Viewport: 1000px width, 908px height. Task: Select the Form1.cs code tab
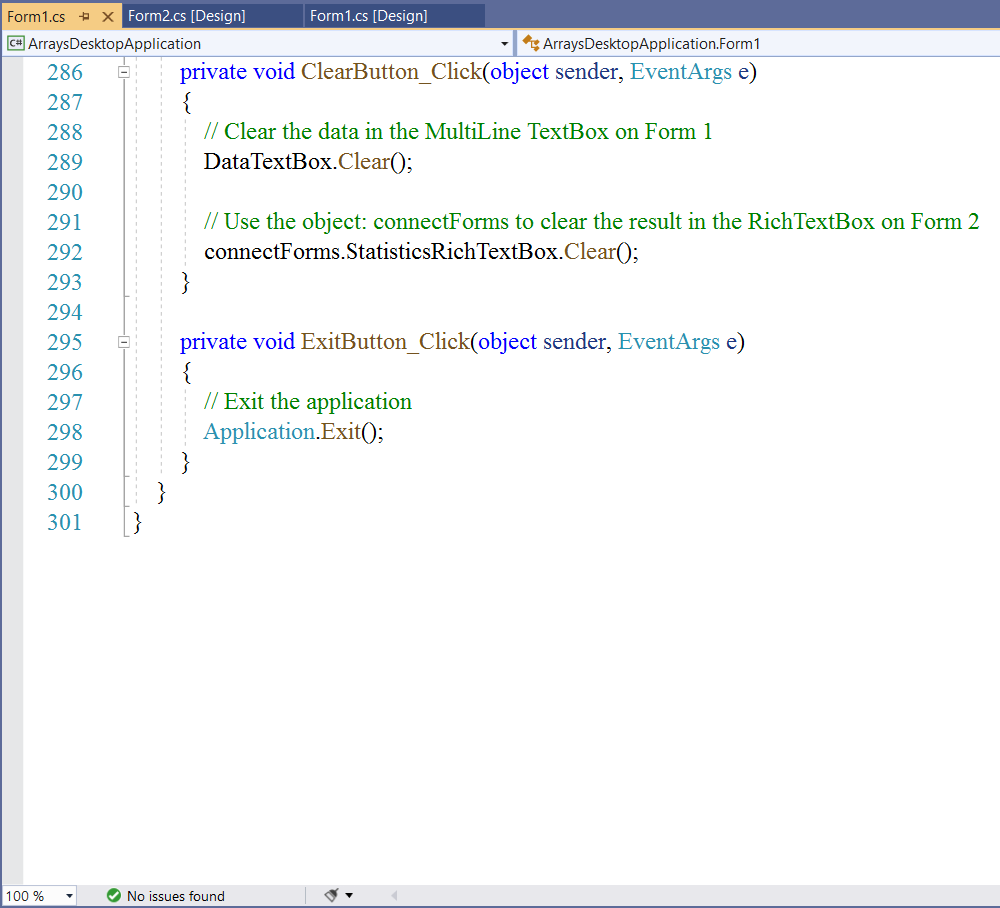pos(36,17)
